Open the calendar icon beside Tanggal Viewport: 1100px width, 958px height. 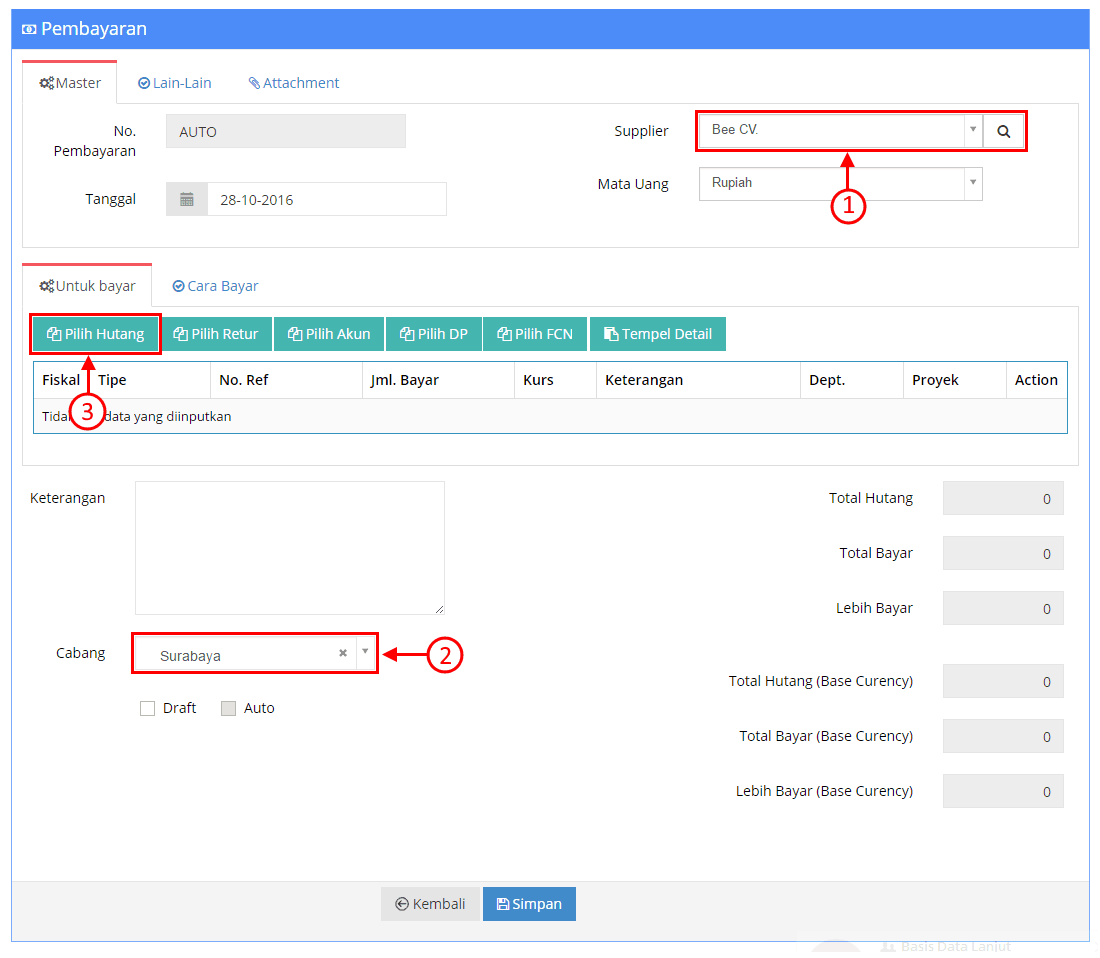pyautogui.click(x=187, y=200)
